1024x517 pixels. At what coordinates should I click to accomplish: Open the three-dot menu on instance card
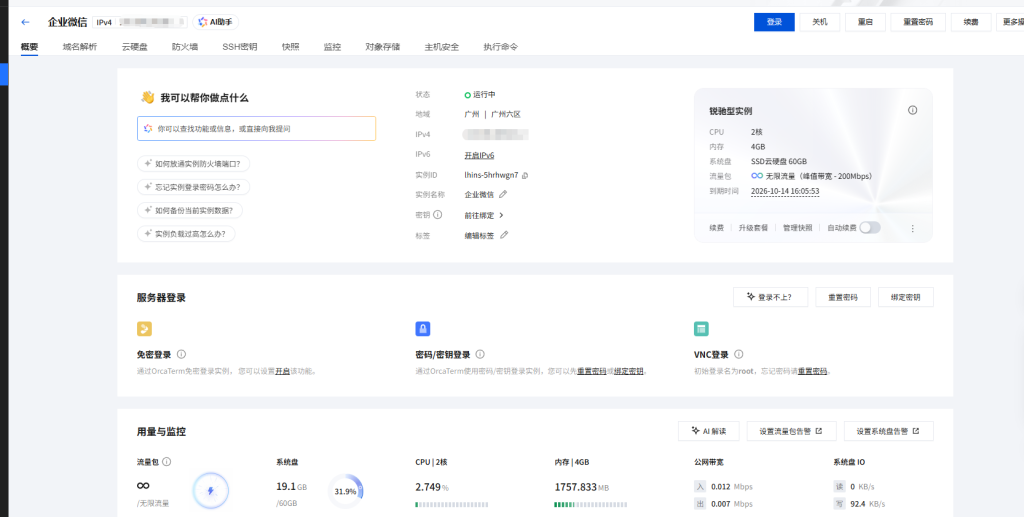[x=912, y=228]
